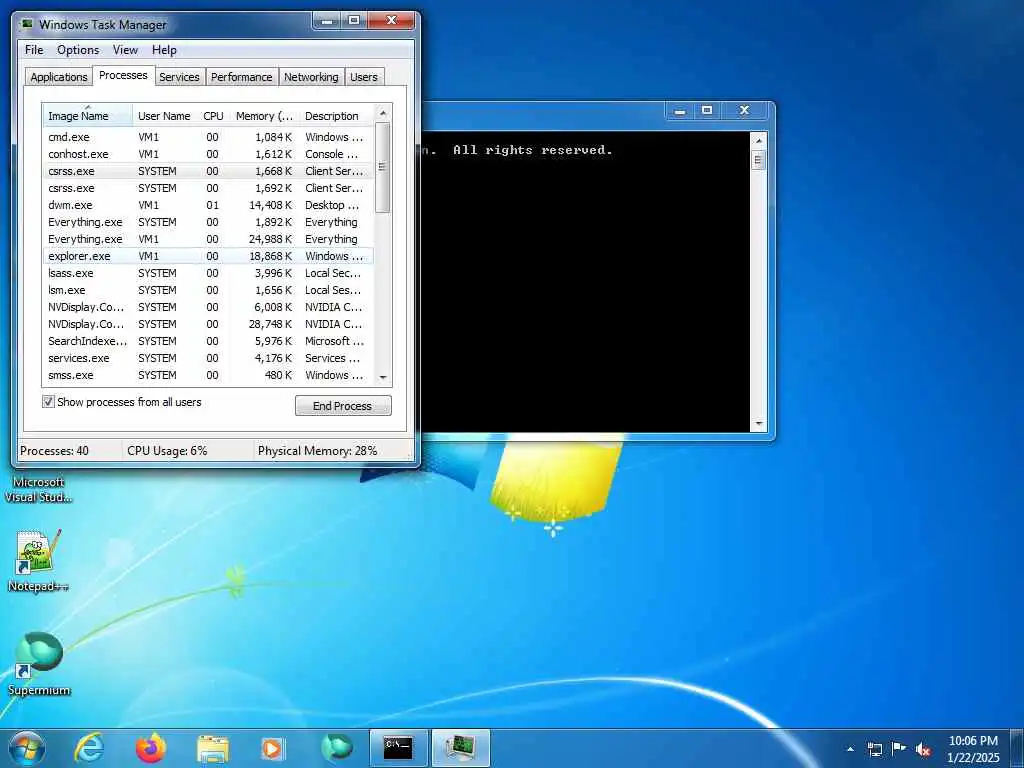
Task: Select the dwm.exe process row
Action: [208, 205]
